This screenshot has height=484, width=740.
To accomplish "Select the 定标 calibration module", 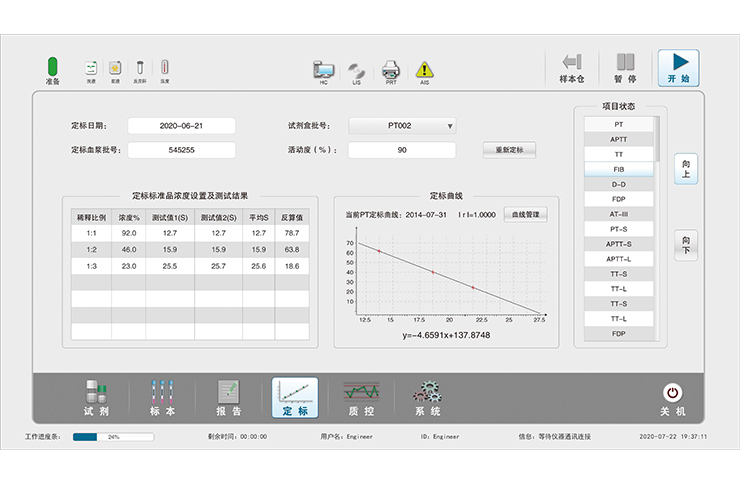I will [x=295, y=398].
